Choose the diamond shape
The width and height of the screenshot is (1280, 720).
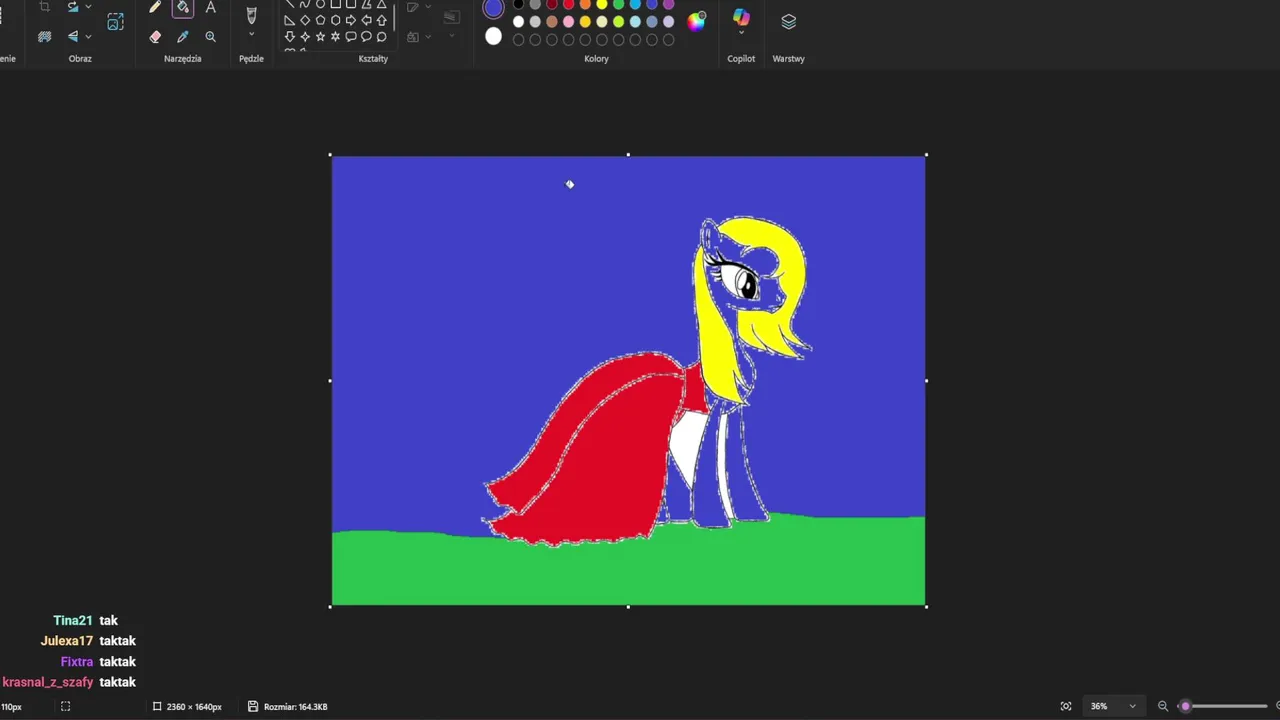(x=305, y=20)
